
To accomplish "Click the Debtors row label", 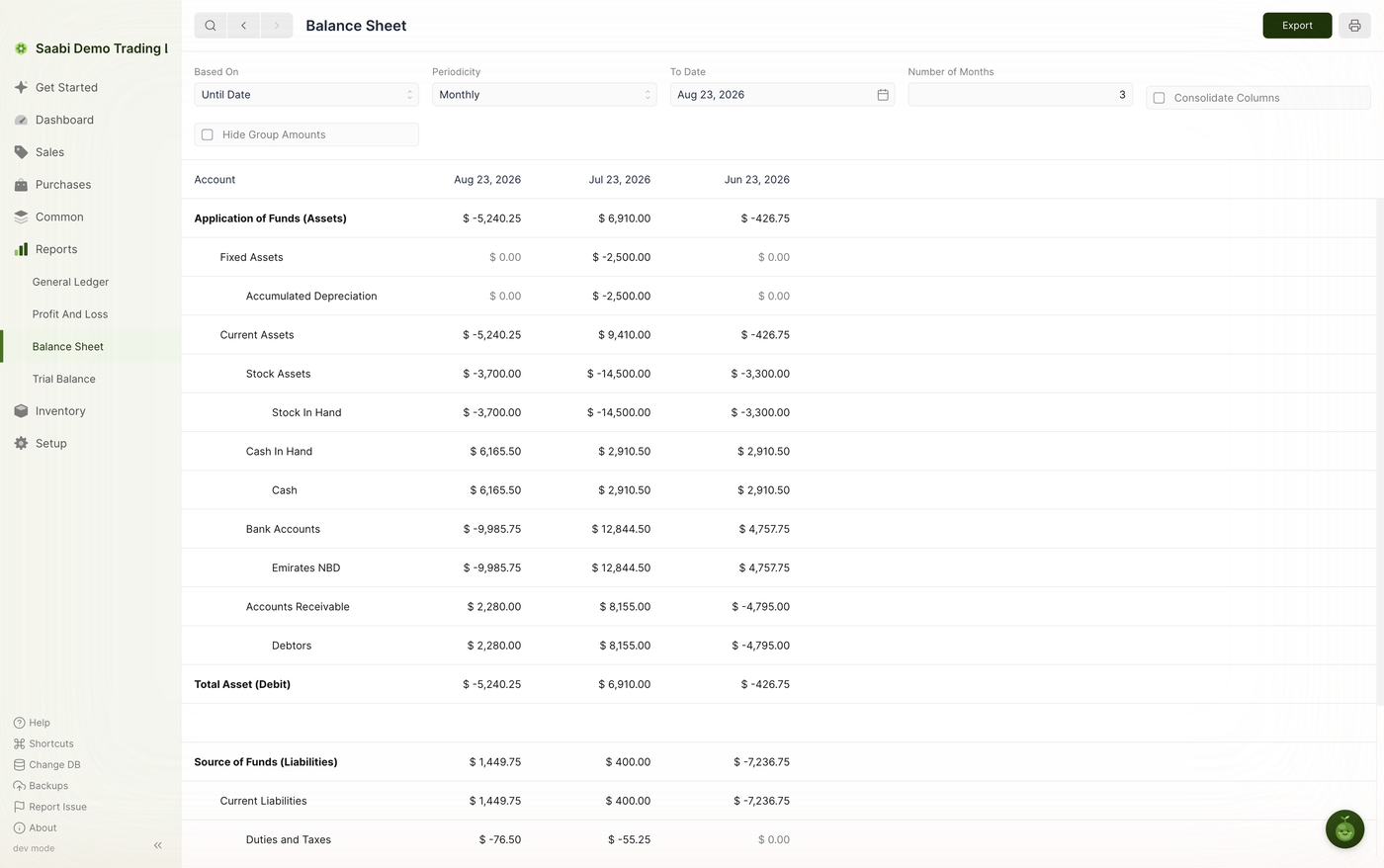I will point(292,646).
